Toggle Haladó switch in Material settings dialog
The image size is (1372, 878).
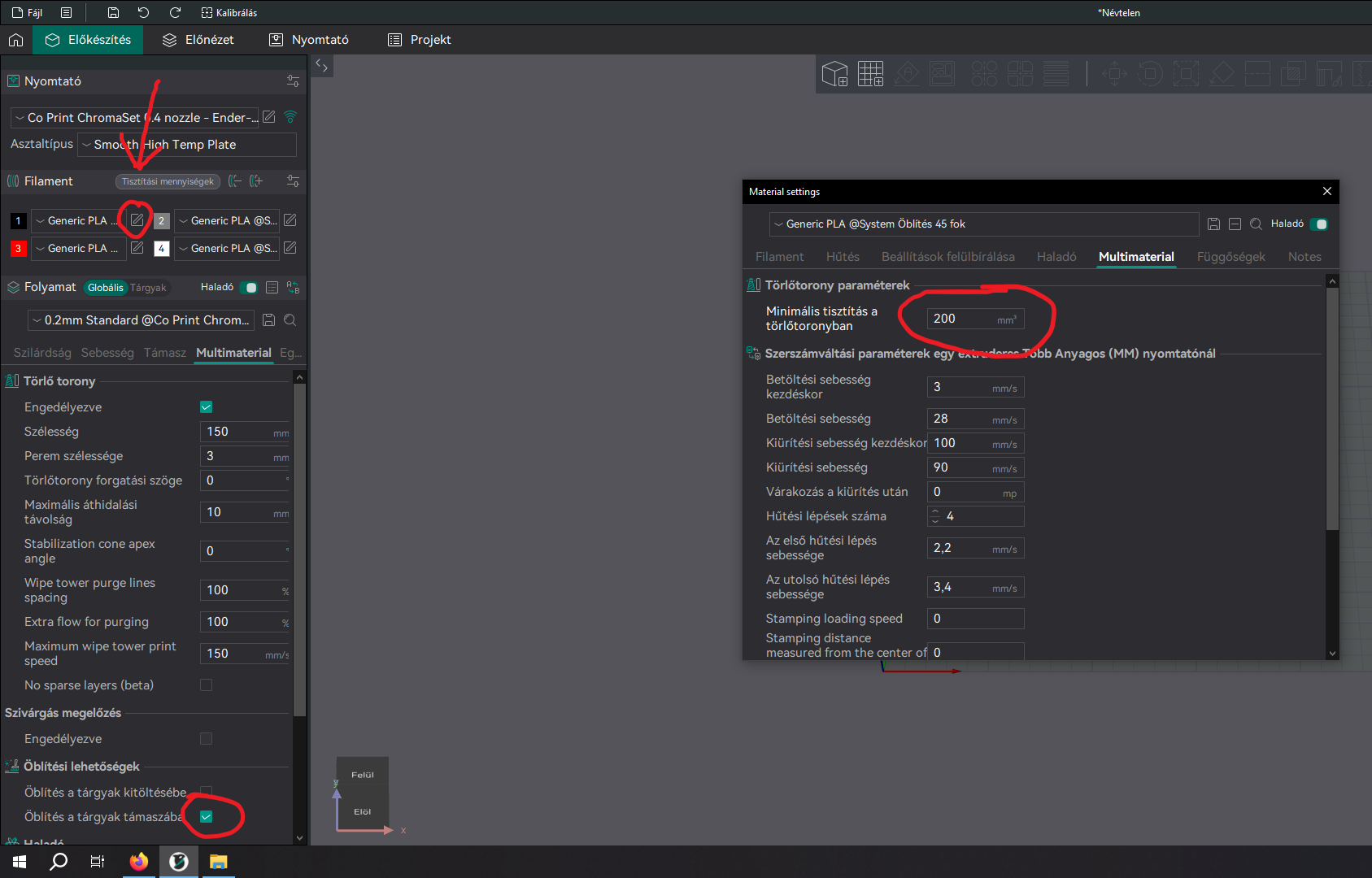(1318, 224)
